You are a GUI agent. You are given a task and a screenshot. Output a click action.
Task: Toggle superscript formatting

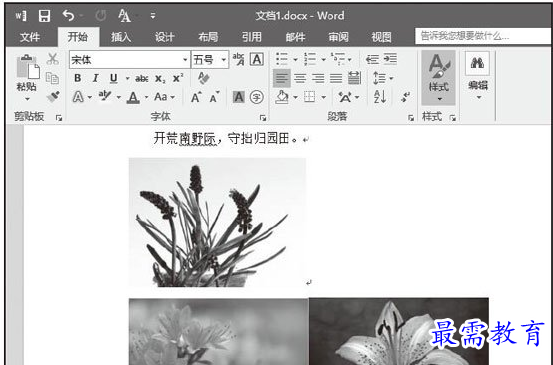point(178,78)
